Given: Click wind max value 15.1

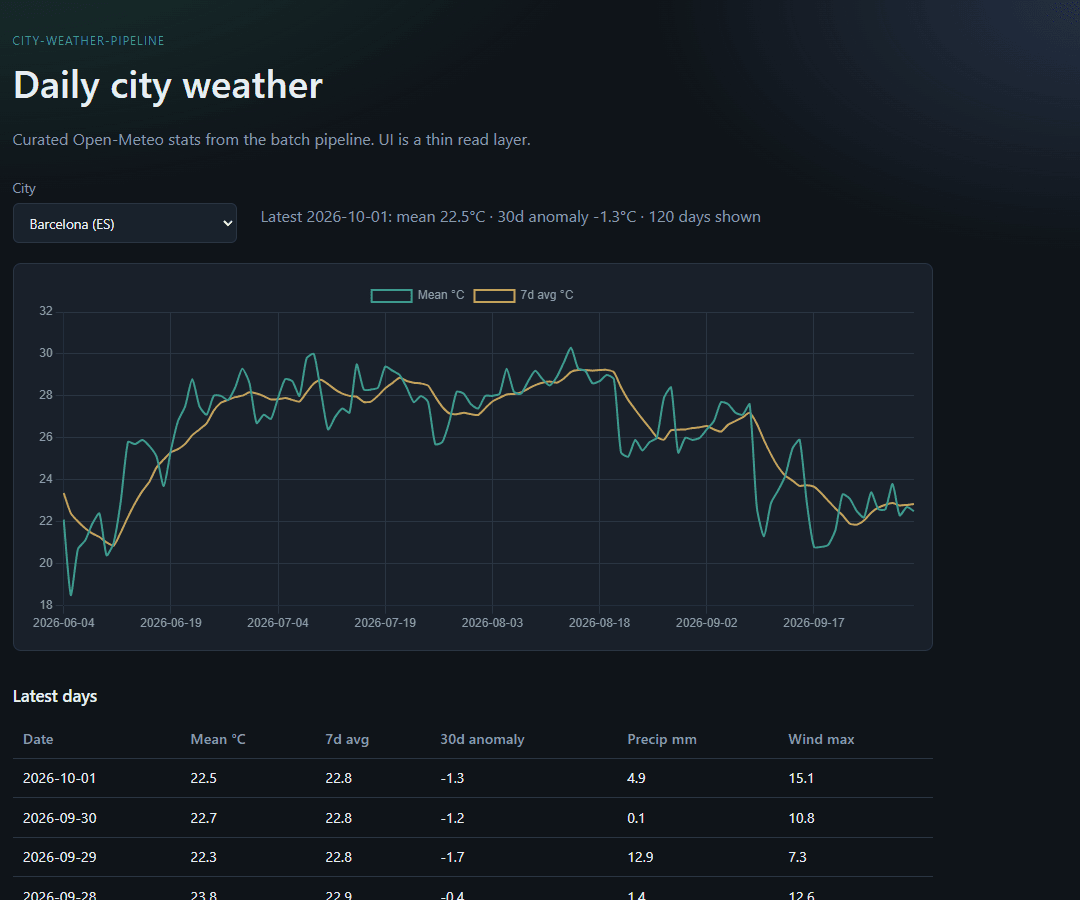Looking at the screenshot, I should pyautogui.click(x=801, y=778).
